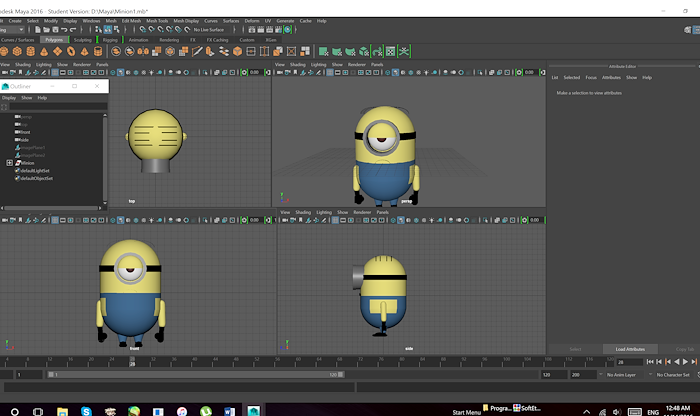Click frame 60 on the time slider
The height and width of the screenshot is (416, 700).
click(298, 362)
